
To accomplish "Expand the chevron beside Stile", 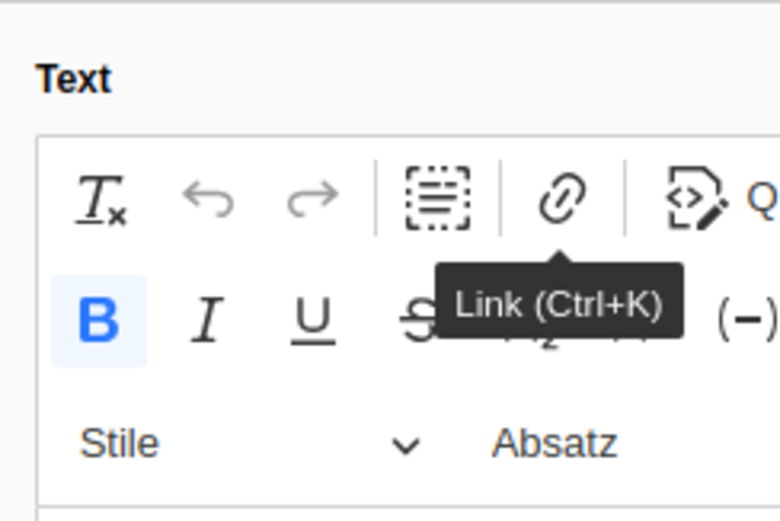I will point(406,445).
